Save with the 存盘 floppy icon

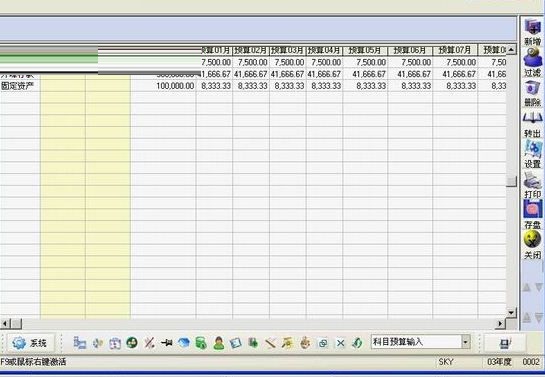click(x=532, y=210)
